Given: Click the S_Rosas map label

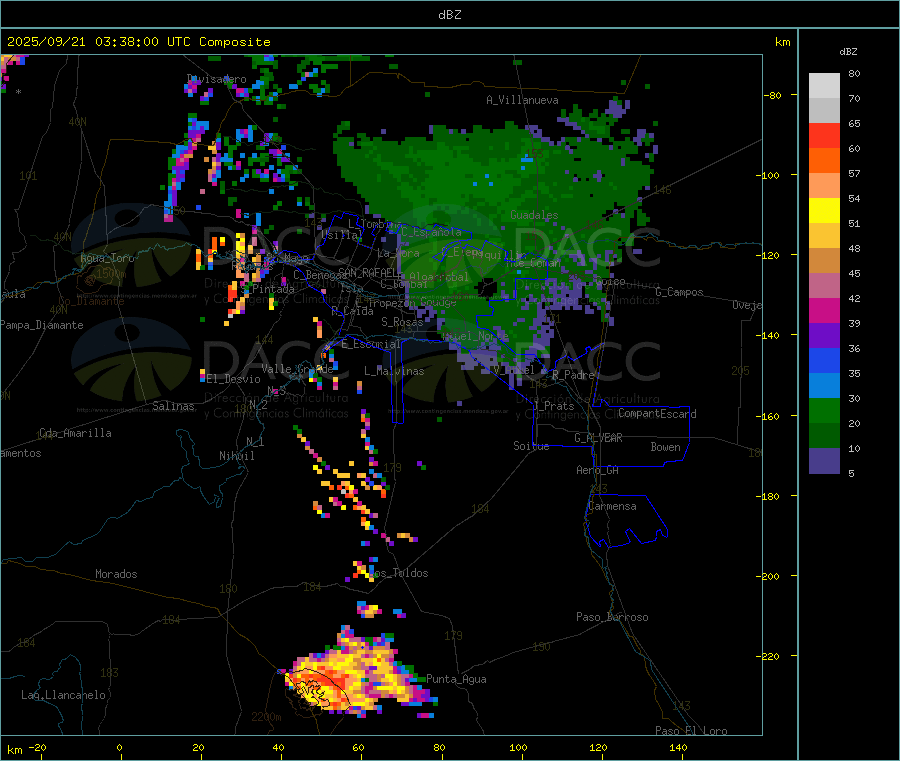Looking at the screenshot, I should click(x=402, y=322).
